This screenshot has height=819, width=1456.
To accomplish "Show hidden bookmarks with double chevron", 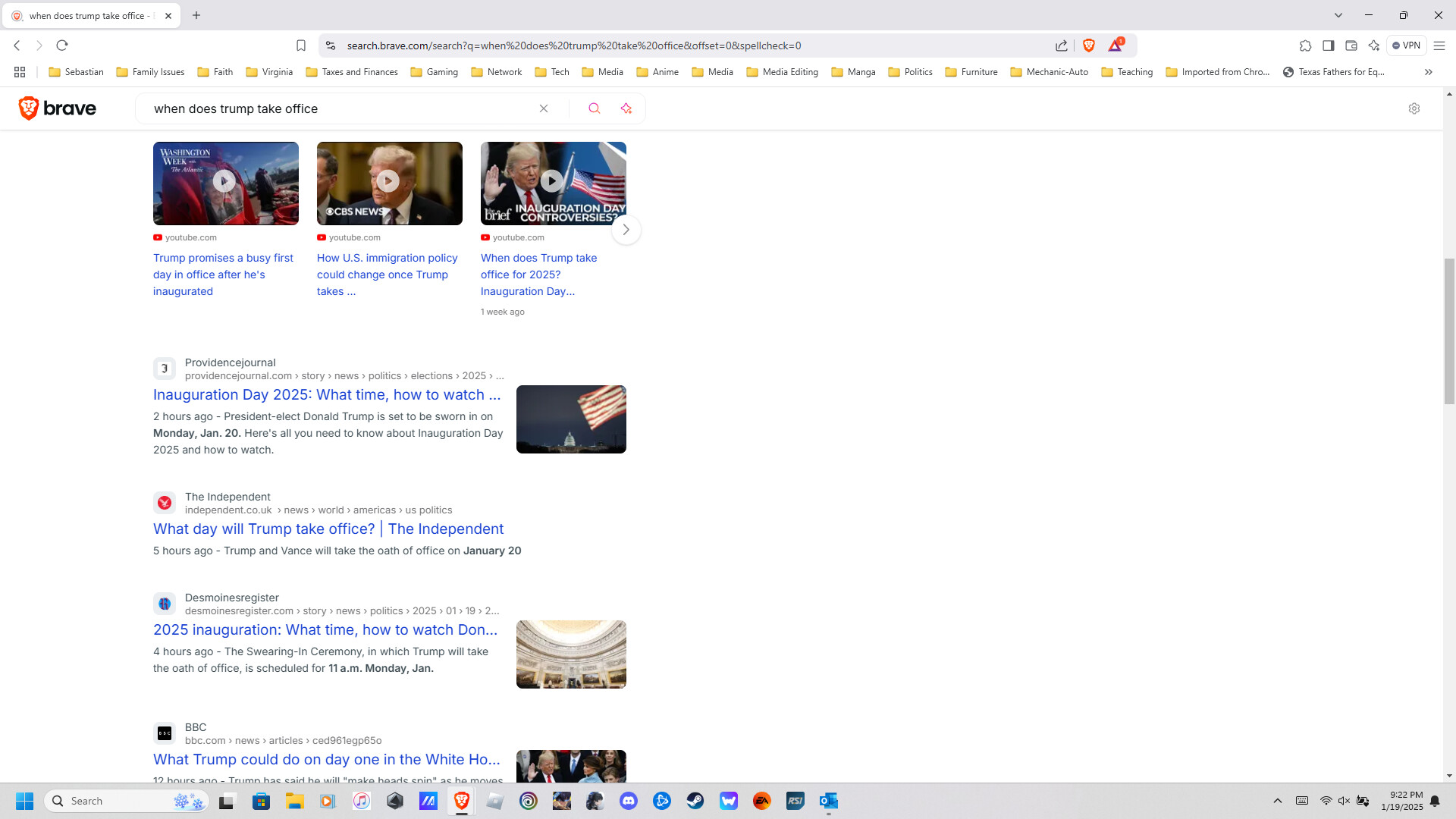I will pos(1429,72).
